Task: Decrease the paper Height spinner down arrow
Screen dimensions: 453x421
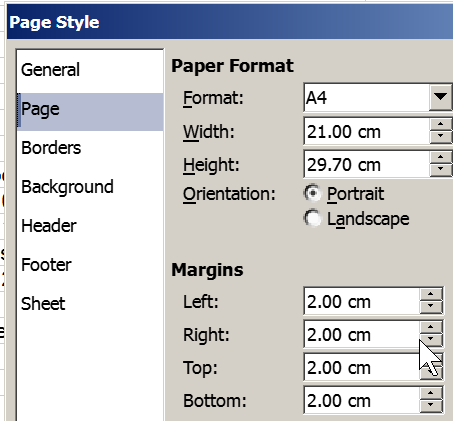Action: (441, 170)
